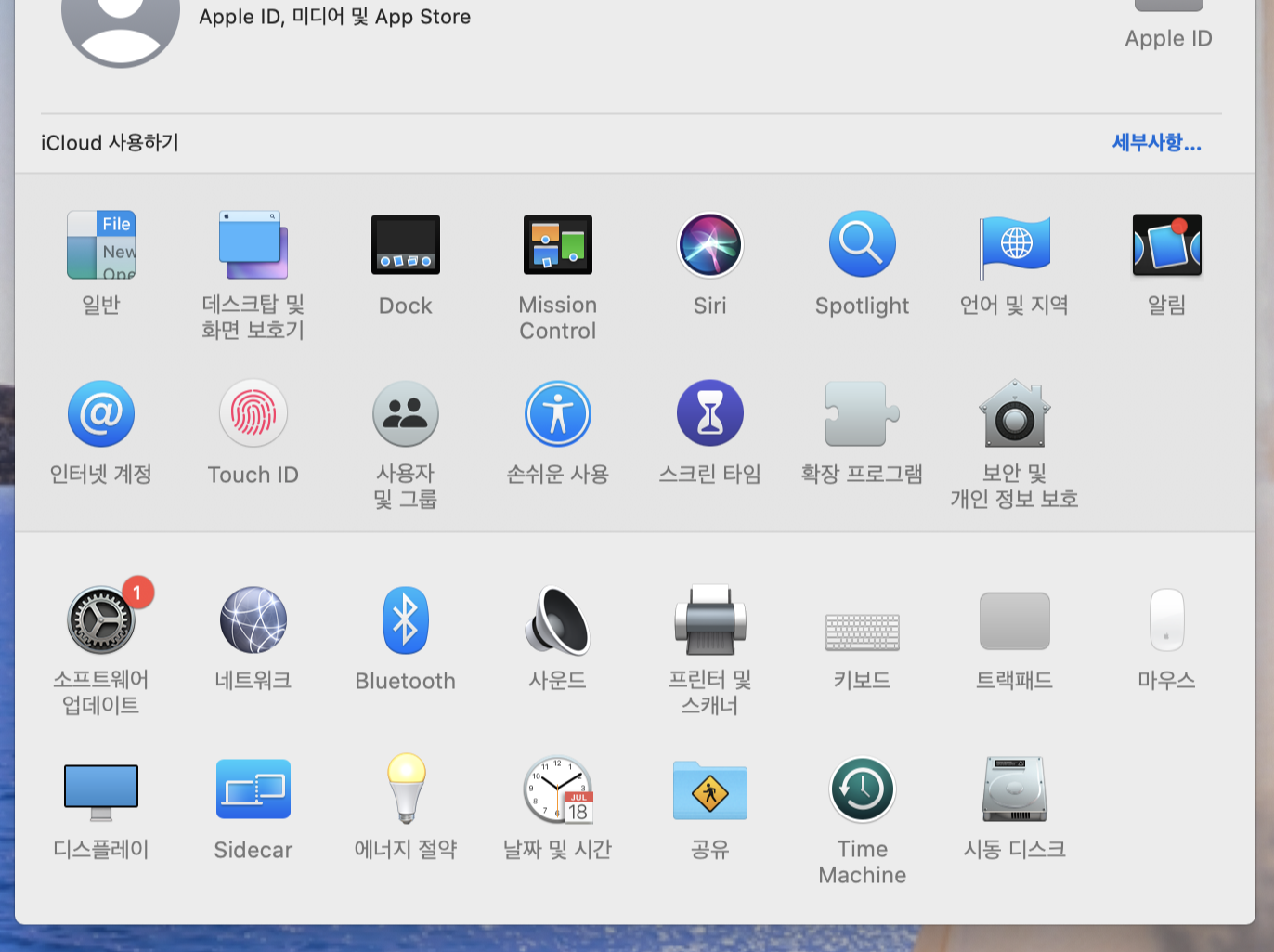Open 에너지 절약 light bulb pane
Screen dimensions: 1274x952
click(x=406, y=789)
